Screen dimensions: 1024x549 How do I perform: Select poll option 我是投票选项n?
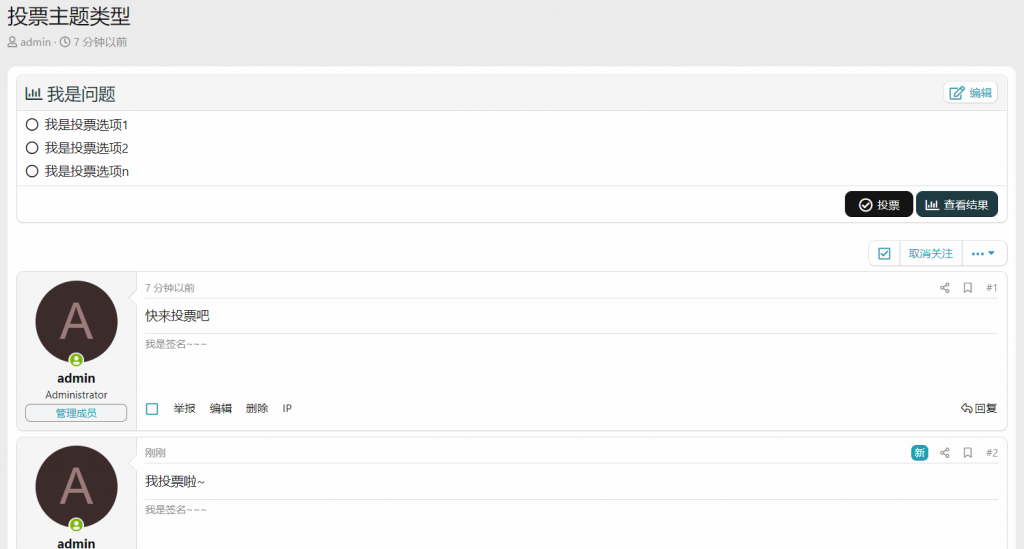tap(32, 171)
